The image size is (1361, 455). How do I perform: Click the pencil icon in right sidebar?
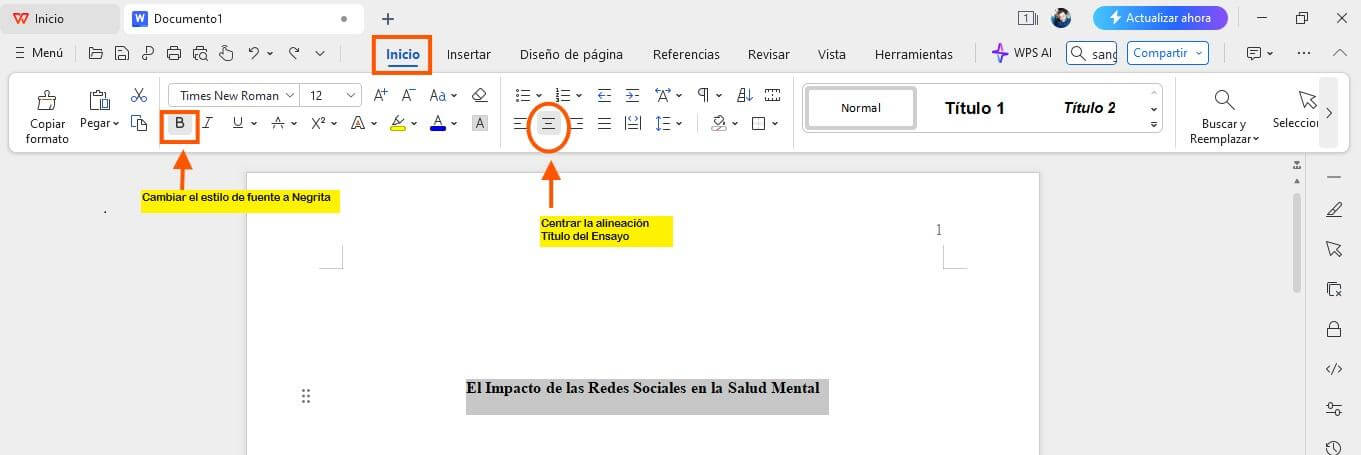[x=1333, y=210]
